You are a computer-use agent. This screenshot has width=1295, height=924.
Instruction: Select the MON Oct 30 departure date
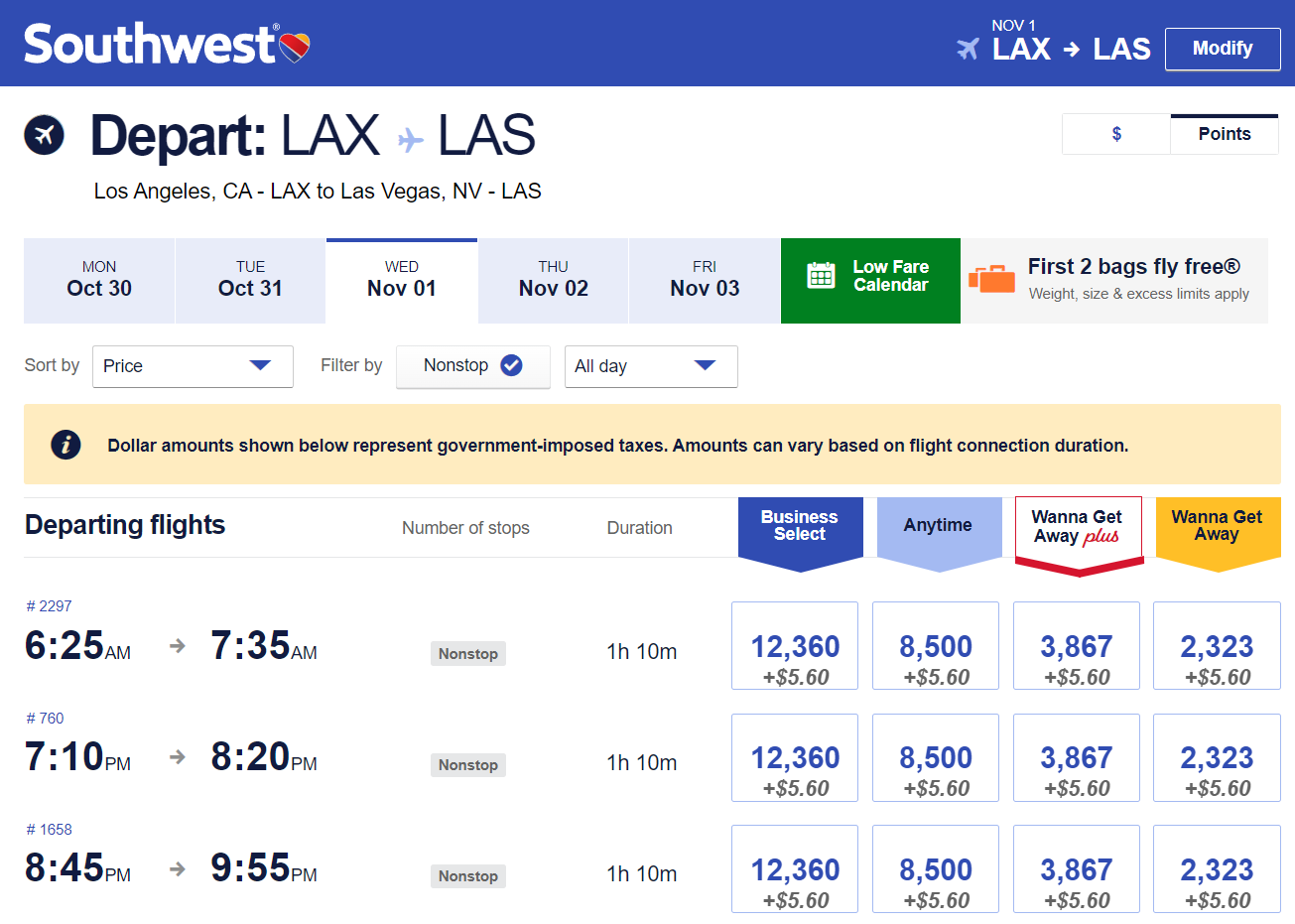pyautogui.click(x=98, y=280)
